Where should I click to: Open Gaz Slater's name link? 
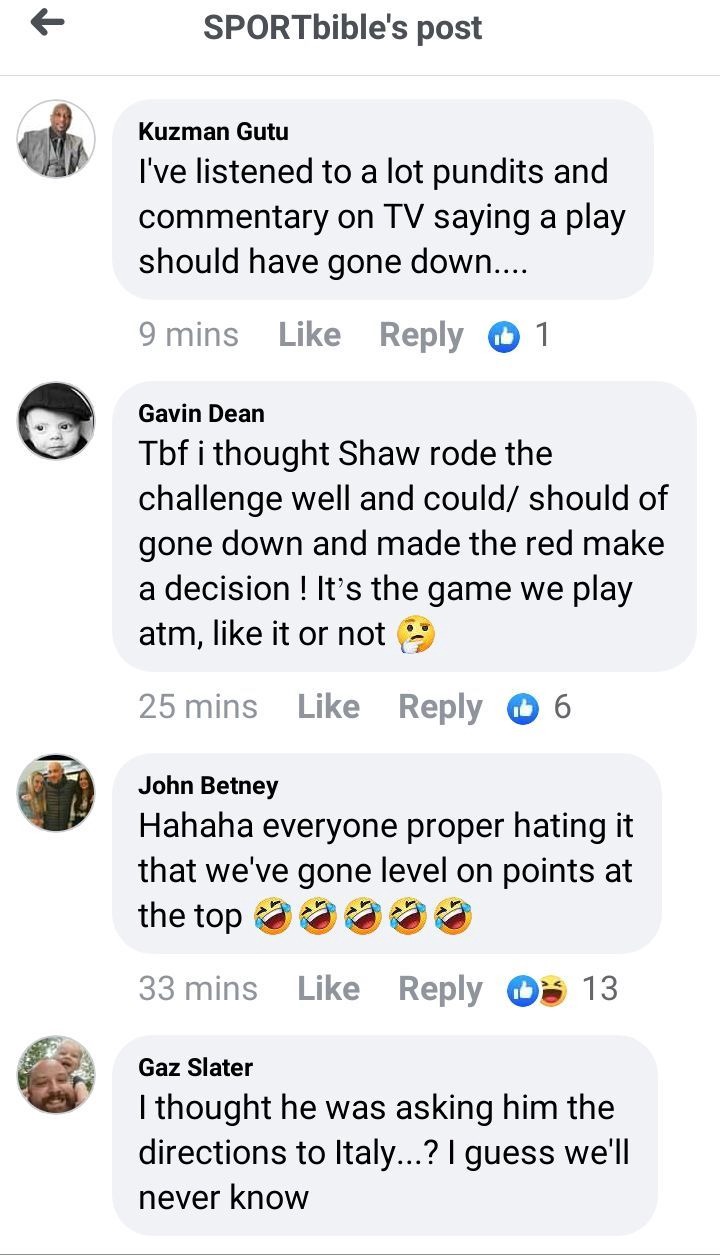195,1067
